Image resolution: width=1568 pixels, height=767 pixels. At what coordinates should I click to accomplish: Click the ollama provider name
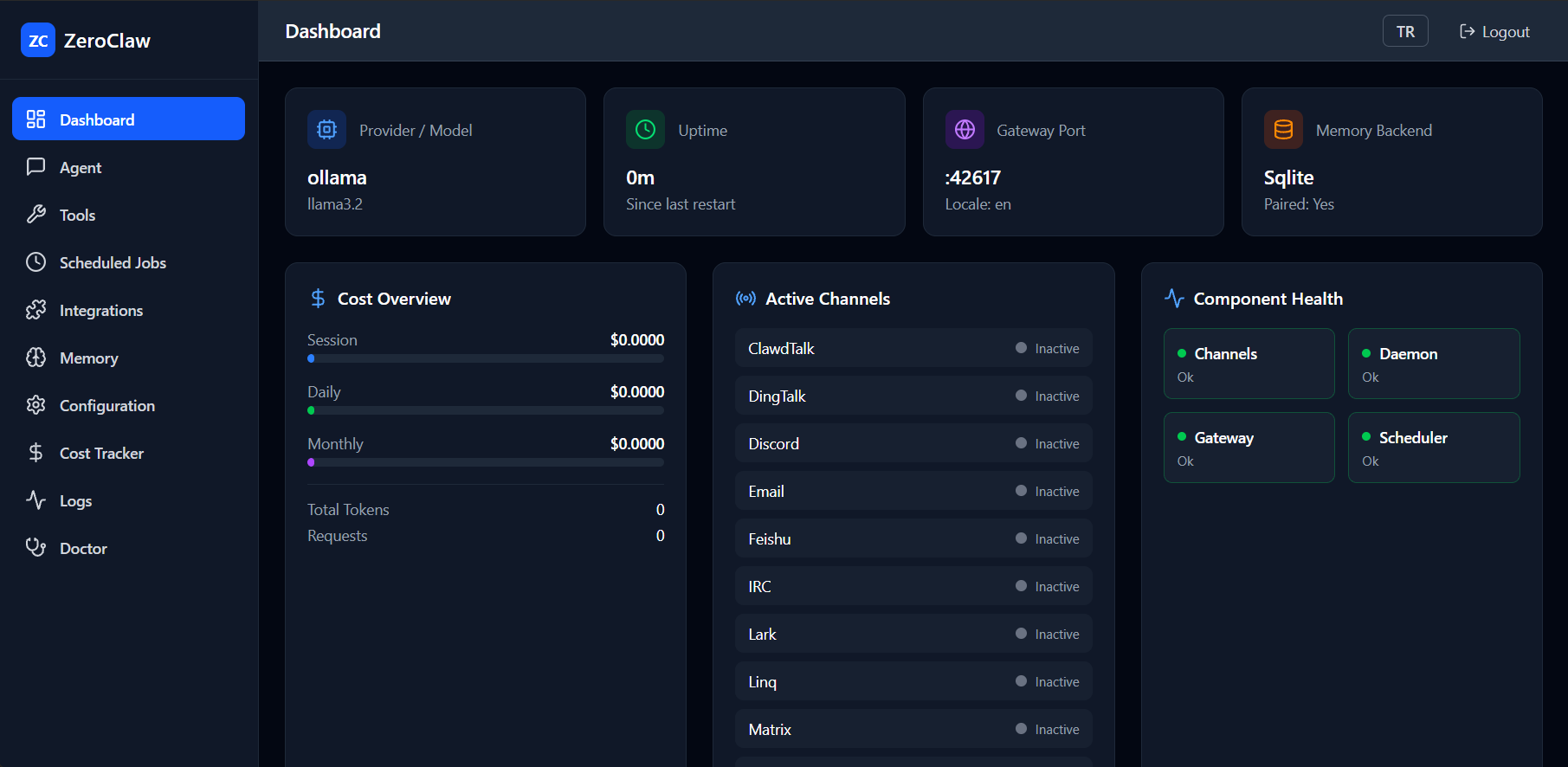tap(337, 177)
